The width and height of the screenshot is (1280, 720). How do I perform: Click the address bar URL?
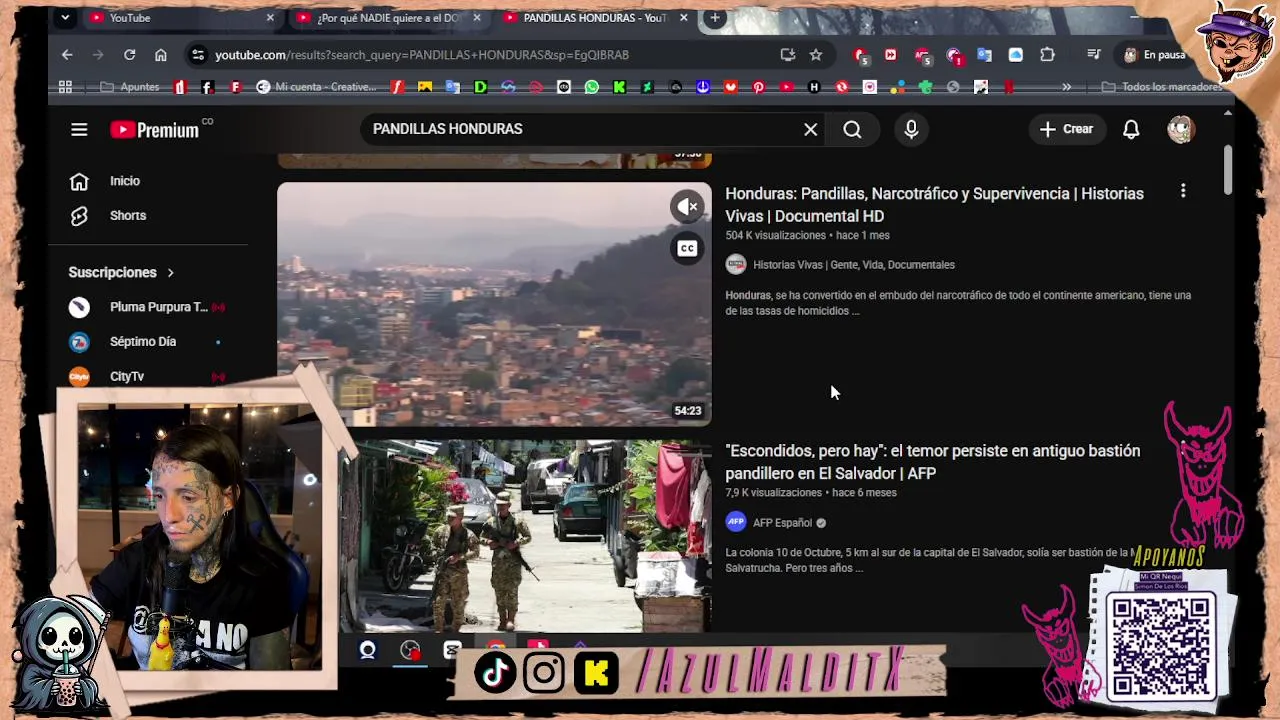pyautogui.click(x=422, y=55)
